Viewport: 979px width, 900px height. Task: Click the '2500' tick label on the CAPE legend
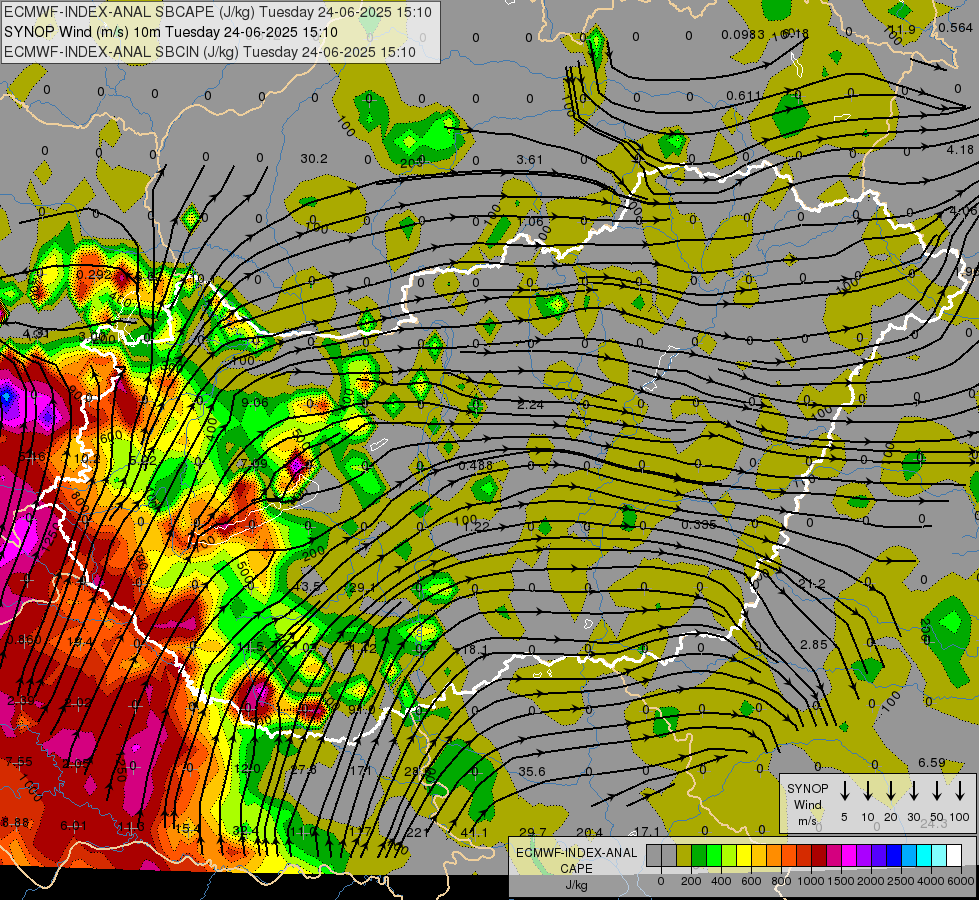pyautogui.click(x=901, y=881)
